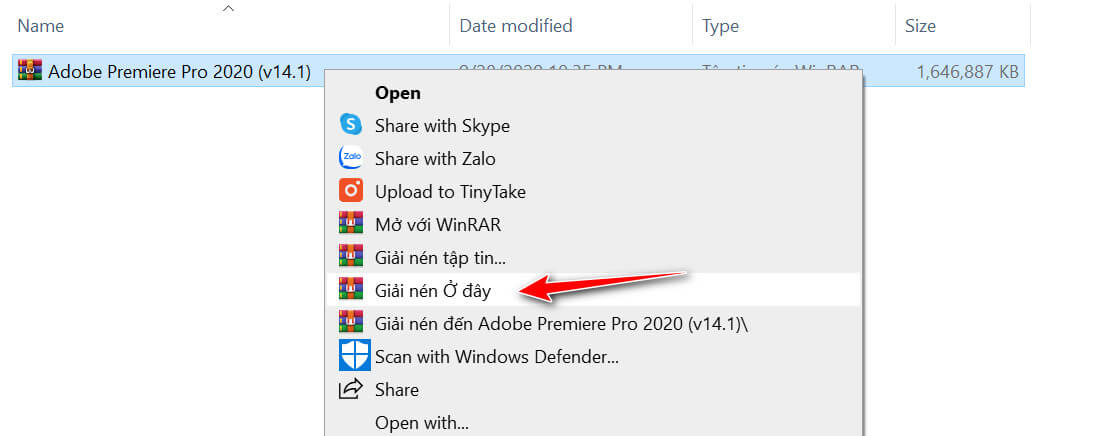
Task: Click WinRAR icon beside Giải nén Ở đây
Action: tap(351, 290)
